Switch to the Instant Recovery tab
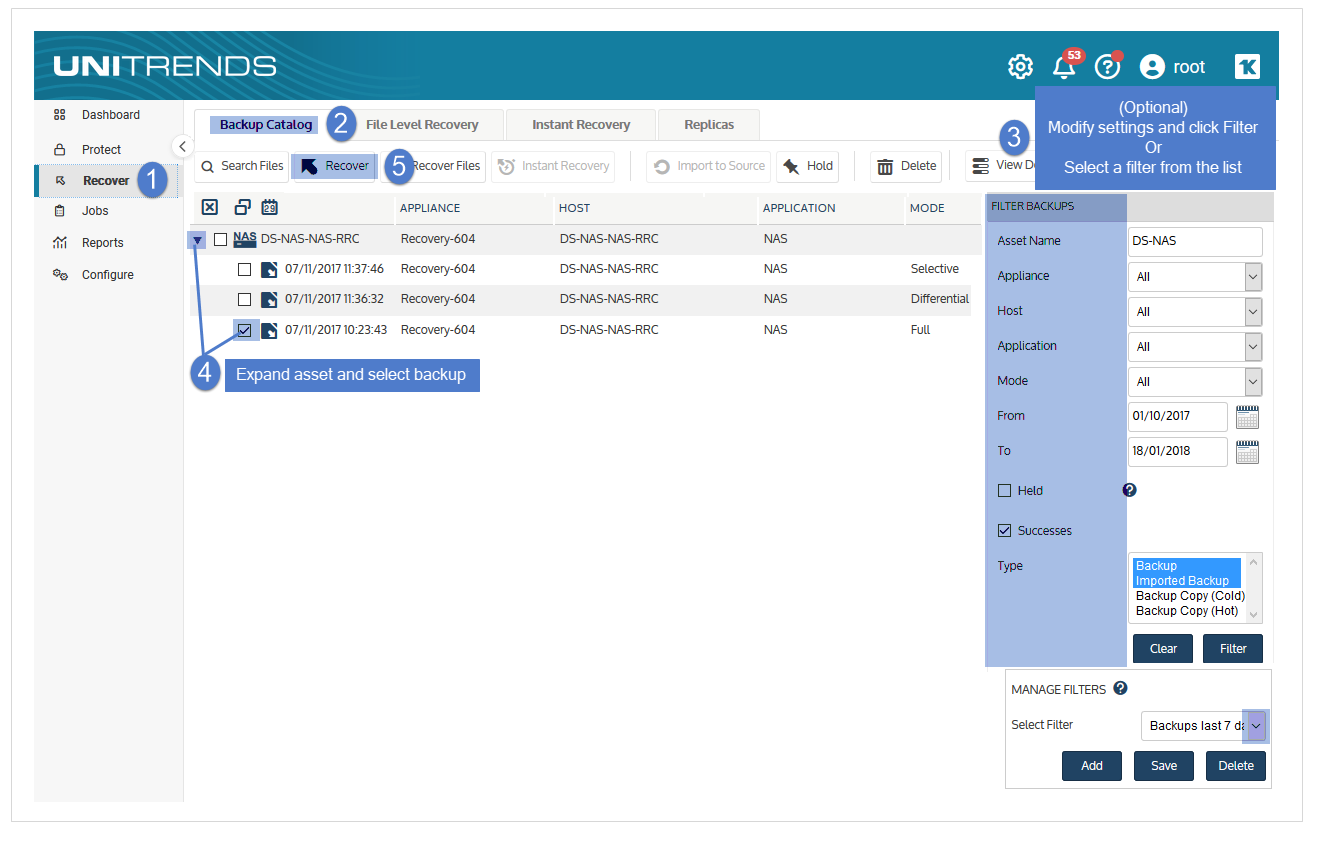 point(581,125)
